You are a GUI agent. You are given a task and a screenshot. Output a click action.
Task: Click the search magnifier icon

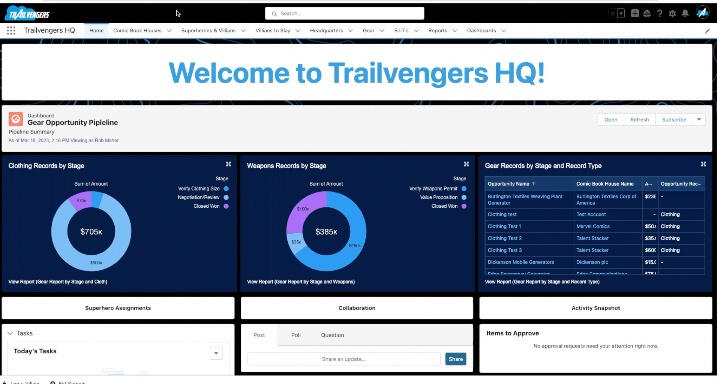tap(274, 14)
